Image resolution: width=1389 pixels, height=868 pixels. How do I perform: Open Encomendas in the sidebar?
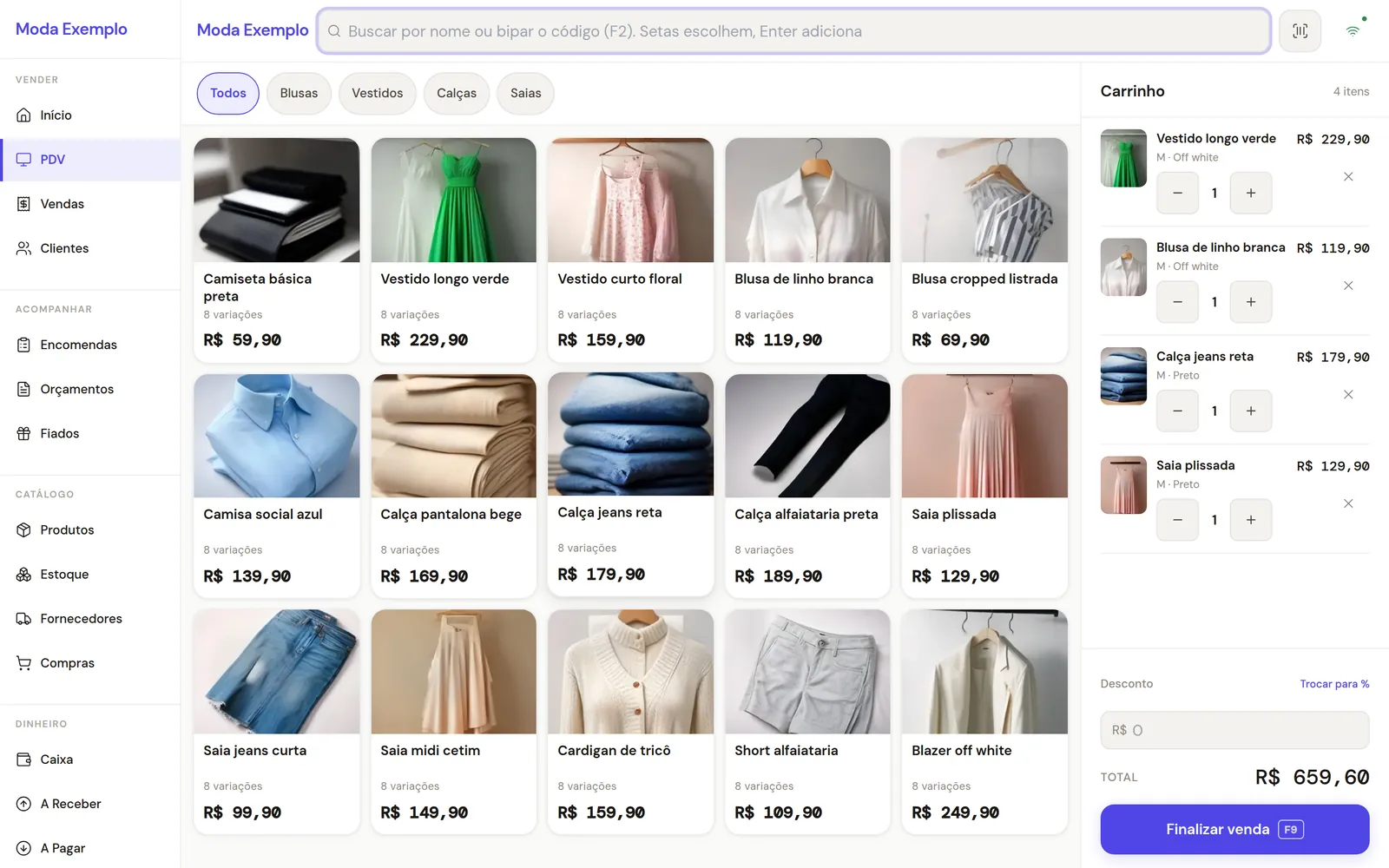click(x=90, y=345)
